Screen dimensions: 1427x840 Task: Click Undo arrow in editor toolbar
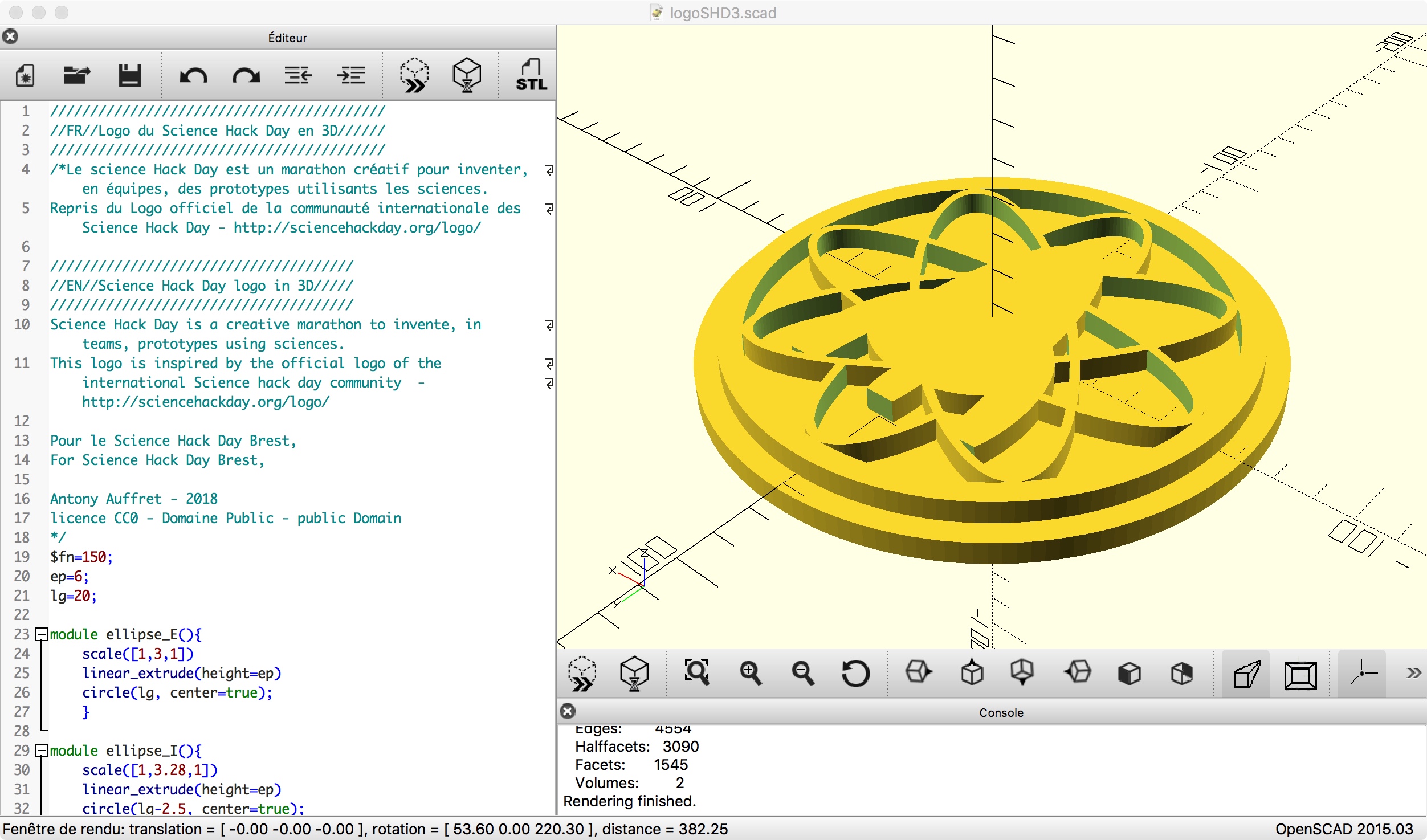click(x=193, y=75)
